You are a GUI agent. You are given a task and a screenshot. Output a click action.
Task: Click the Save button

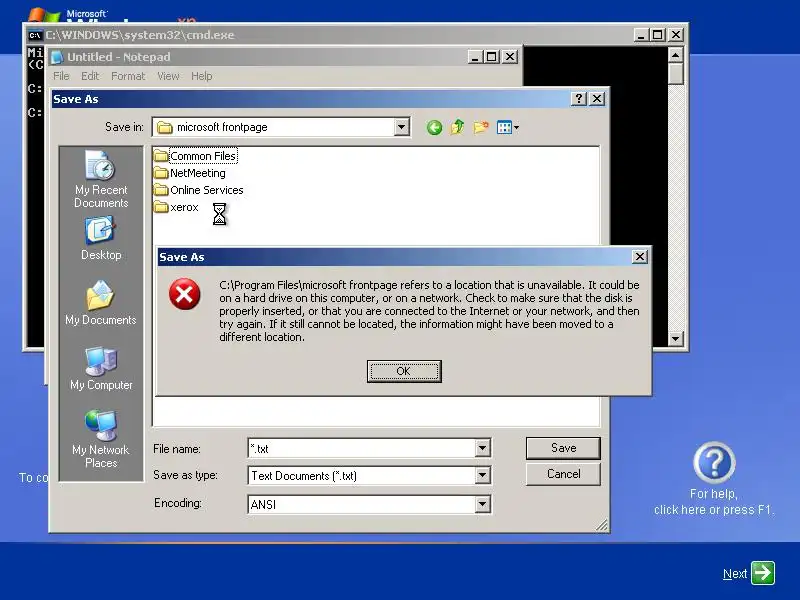[x=563, y=448]
